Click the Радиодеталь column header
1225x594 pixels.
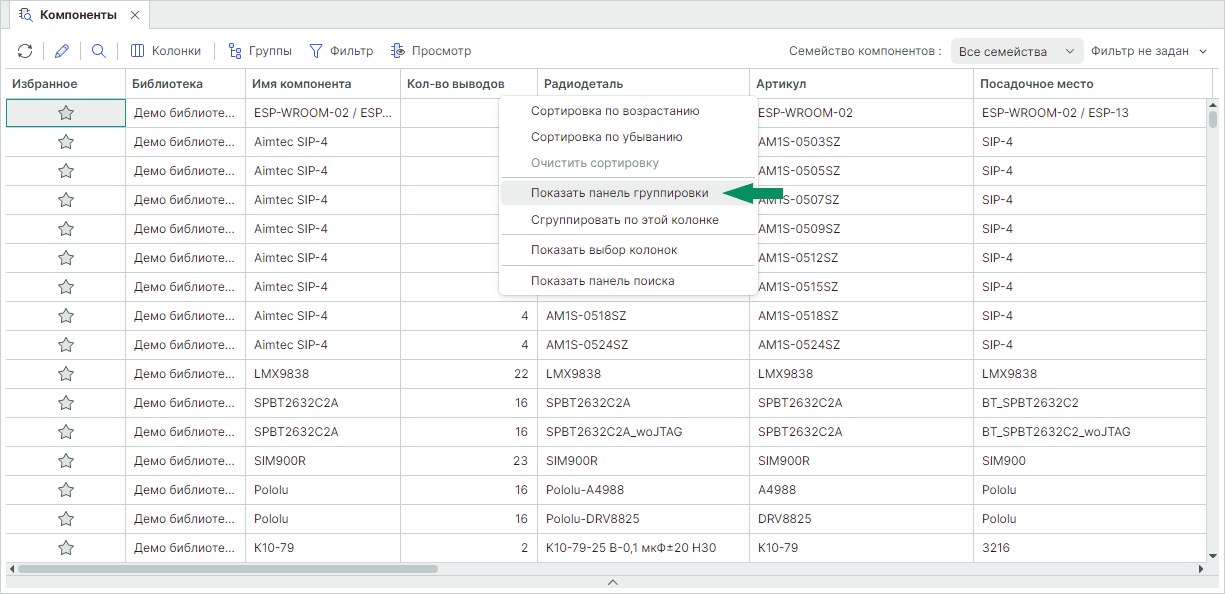[x=643, y=84]
